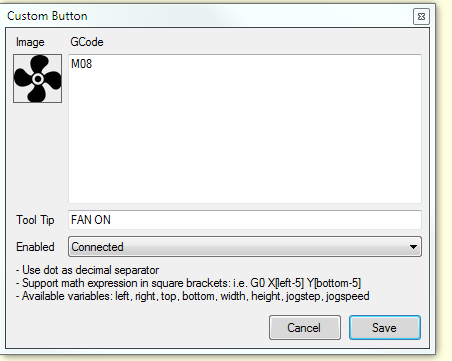
Task: Save the custom button
Action: pyautogui.click(x=385, y=328)
